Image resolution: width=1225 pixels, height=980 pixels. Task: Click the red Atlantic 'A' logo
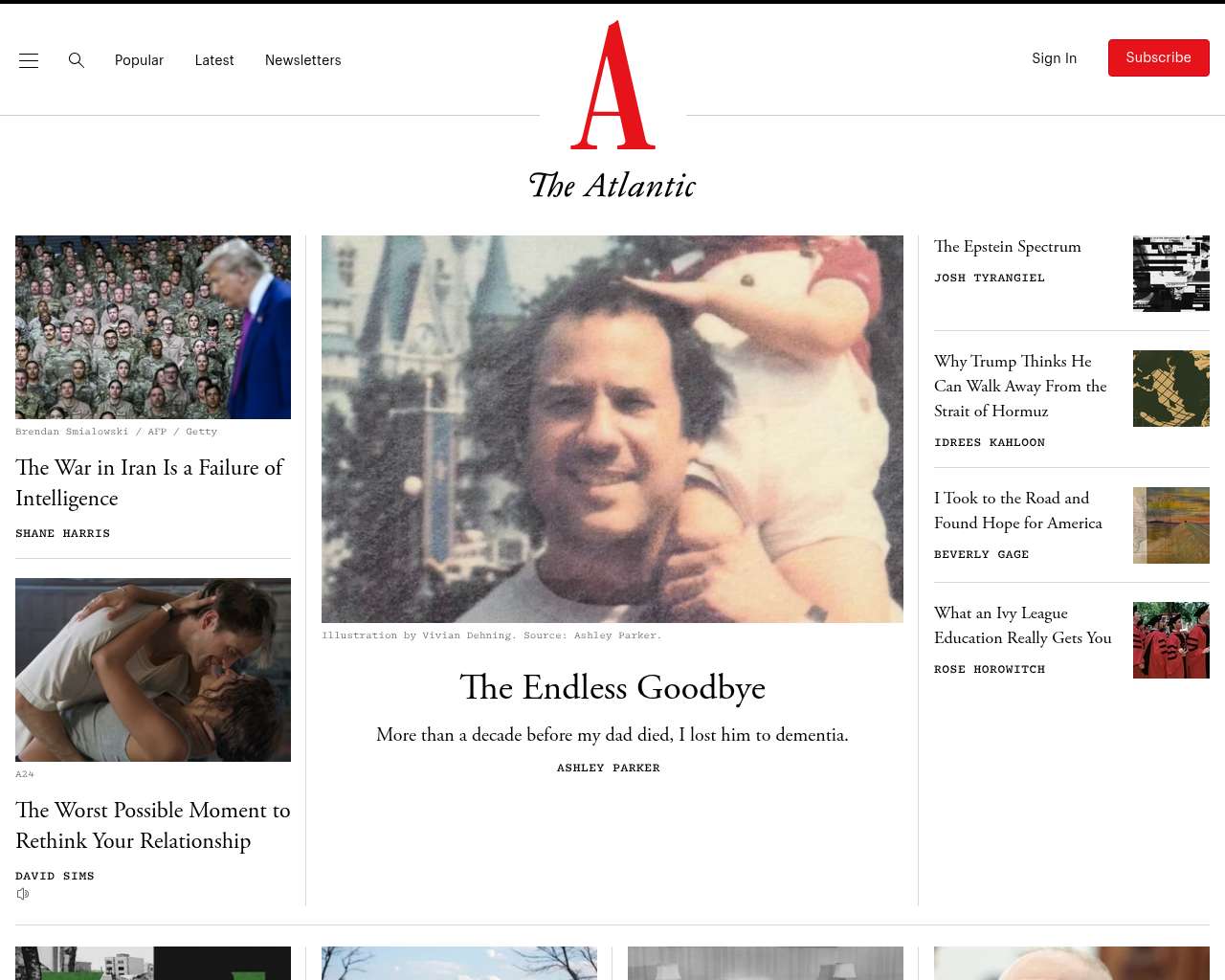[612, 85]
